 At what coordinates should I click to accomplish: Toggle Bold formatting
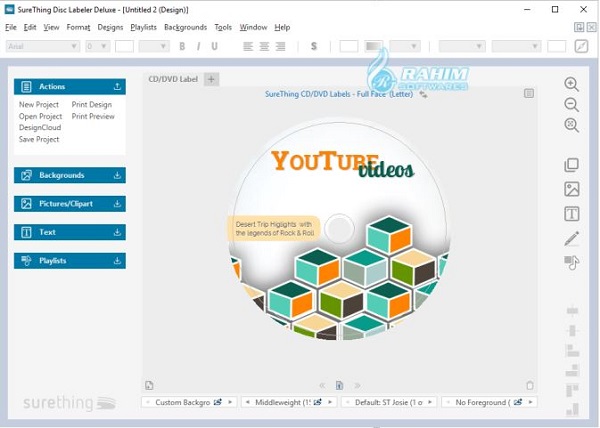[x=182, y=46]
